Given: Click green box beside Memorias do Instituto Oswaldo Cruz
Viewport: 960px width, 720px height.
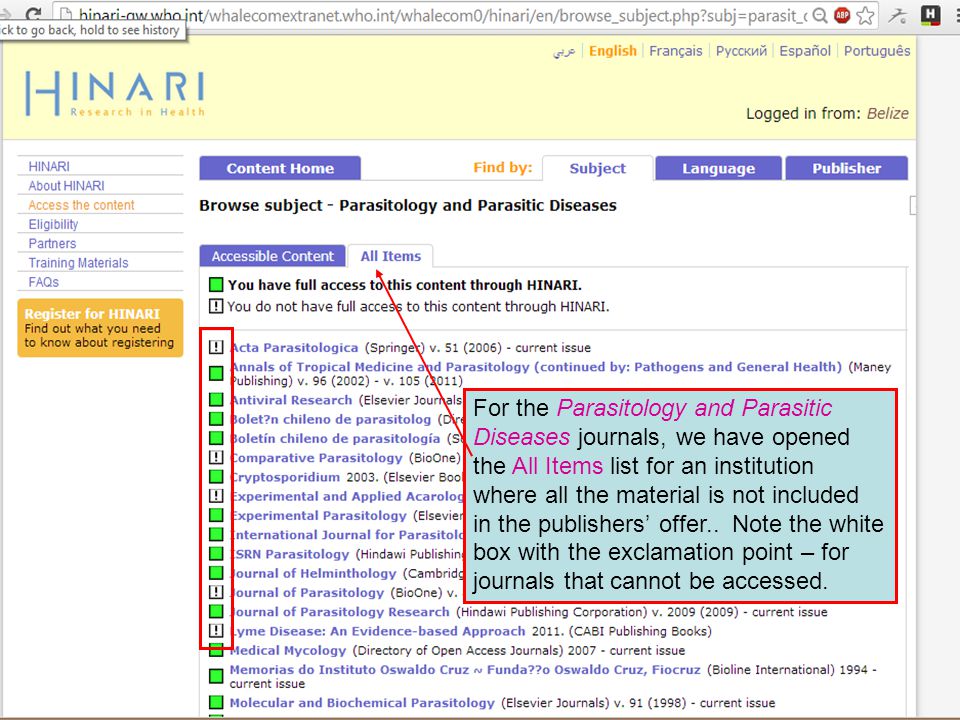Looking at the screenshot, I should click(x=216, y=676).
